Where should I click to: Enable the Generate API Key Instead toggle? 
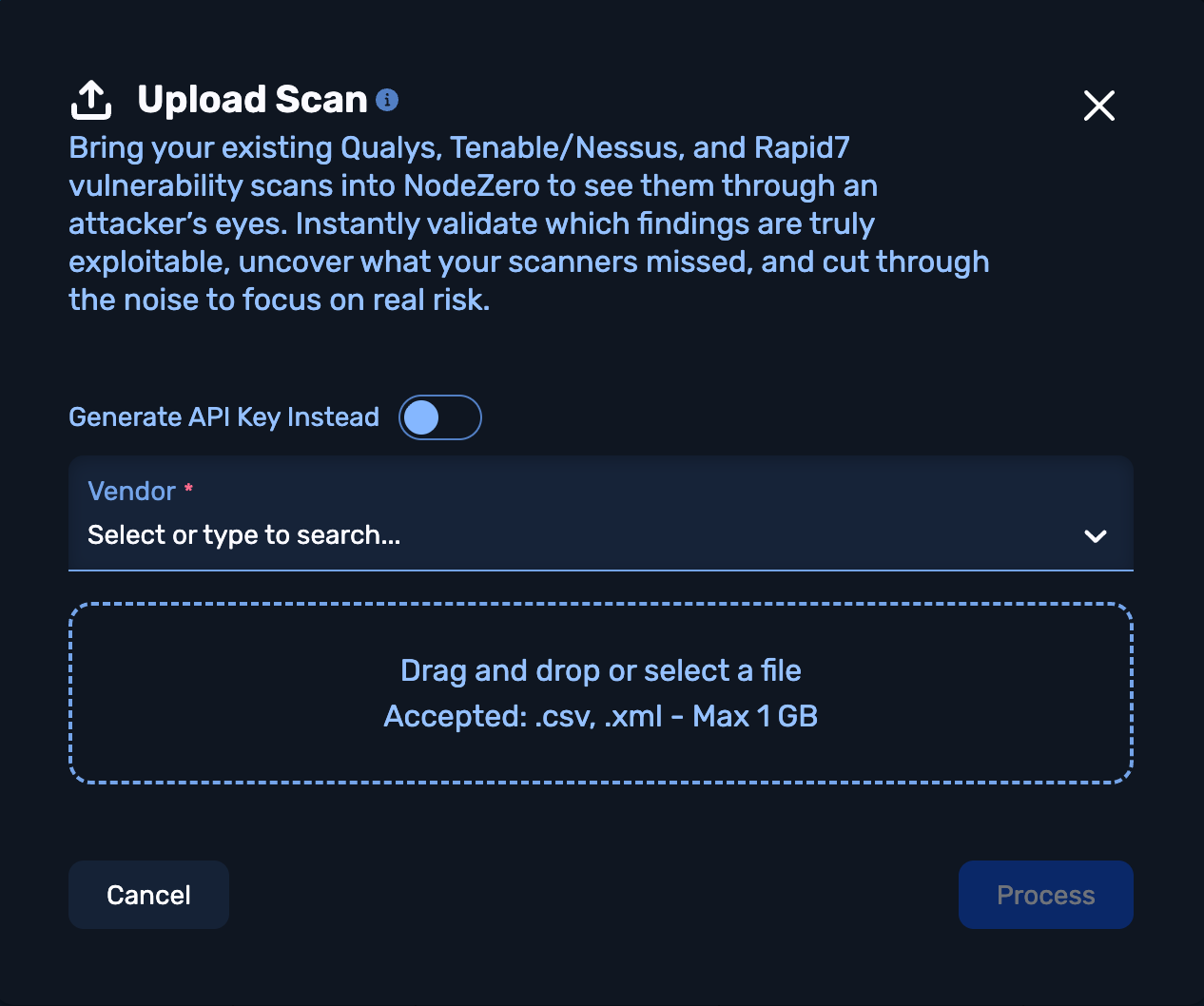[x=439, y=417]
